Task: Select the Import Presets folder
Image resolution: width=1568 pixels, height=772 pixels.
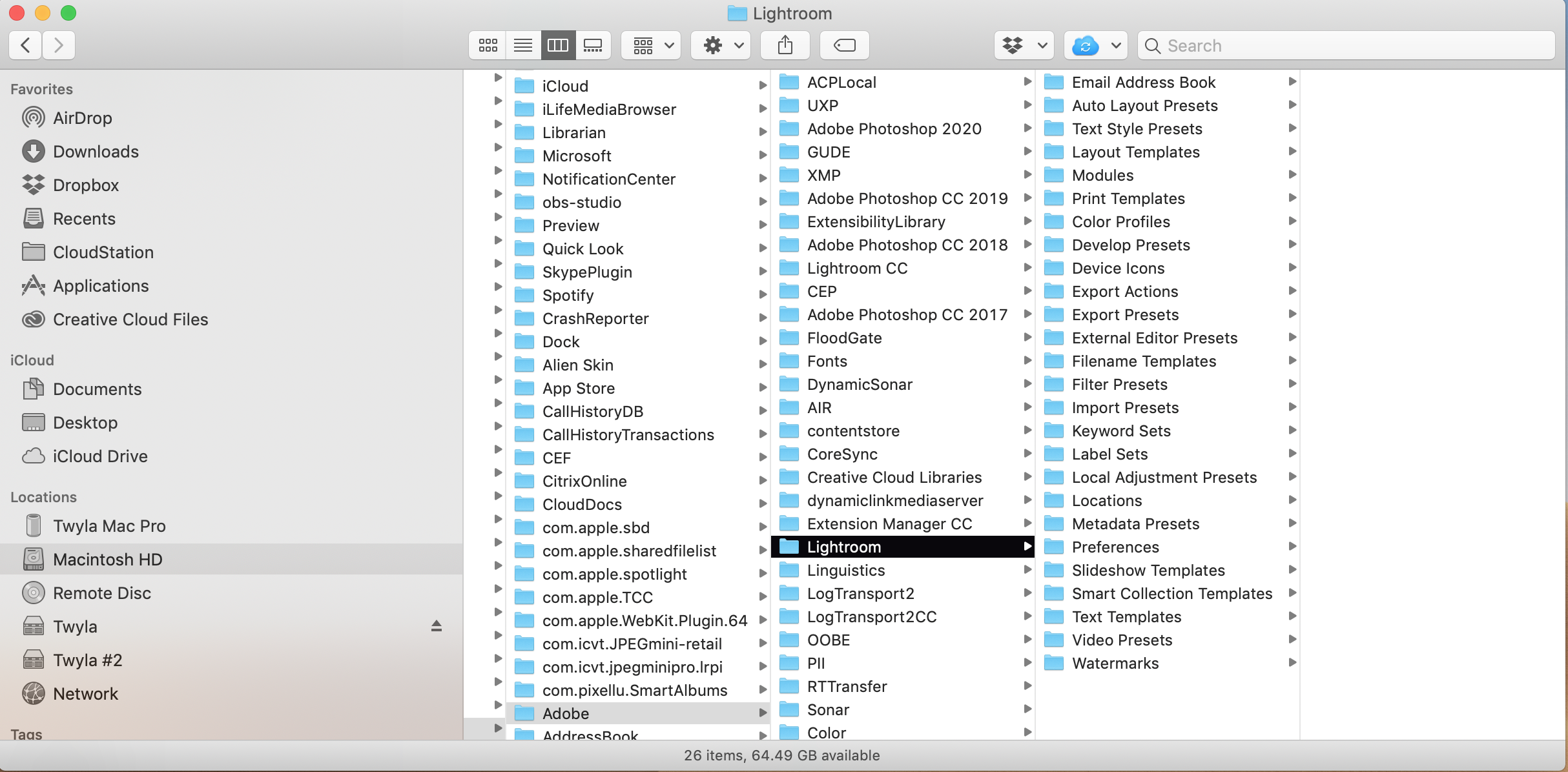Action: point(1168,407)
